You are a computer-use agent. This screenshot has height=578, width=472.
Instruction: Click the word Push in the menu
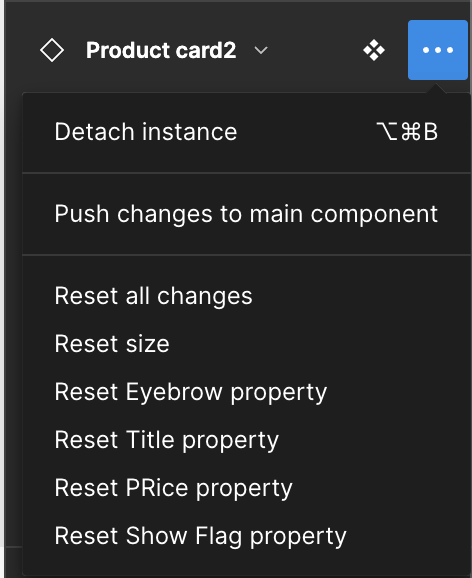82,214
